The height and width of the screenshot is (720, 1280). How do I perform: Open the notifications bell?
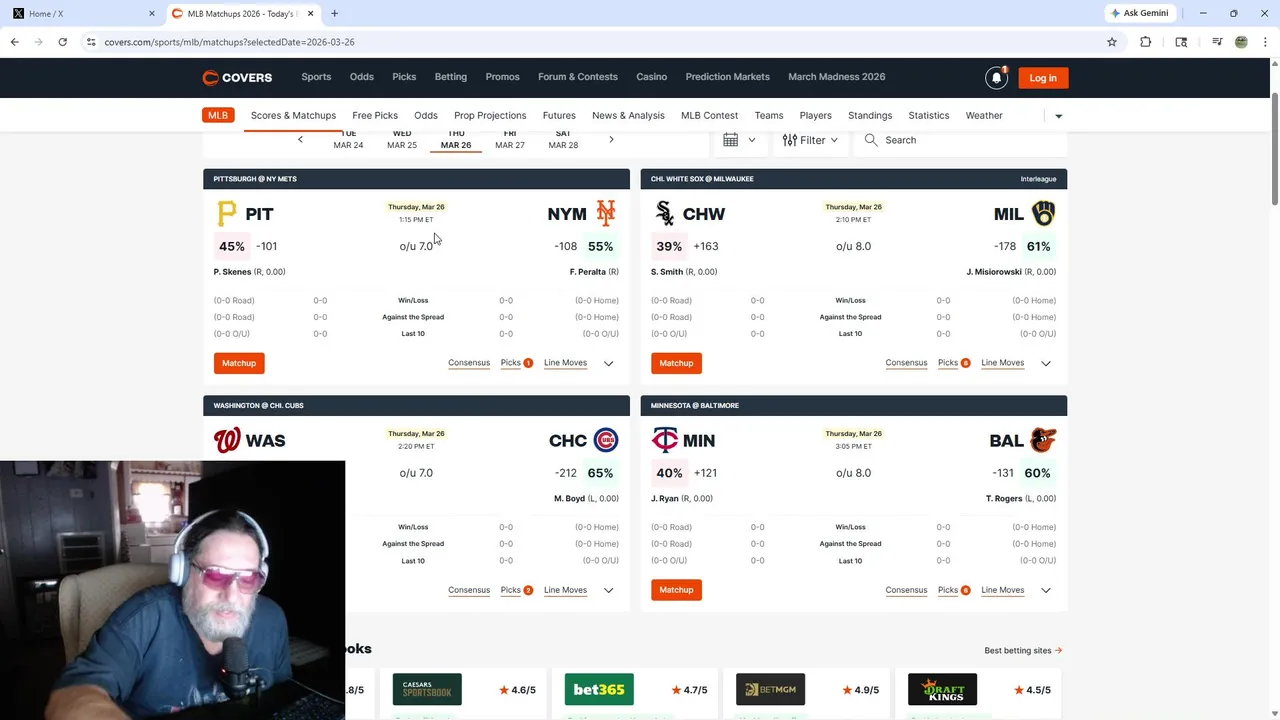[x=996, y=78]
